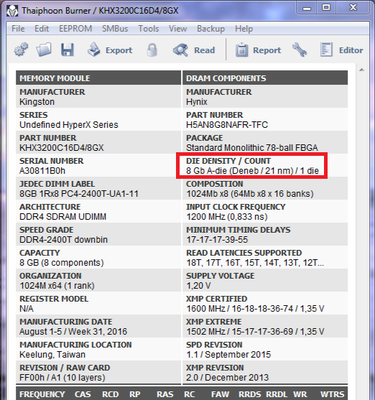
Task: Select SPD revision 1.1 / September 2015
Action: [228, 355]
